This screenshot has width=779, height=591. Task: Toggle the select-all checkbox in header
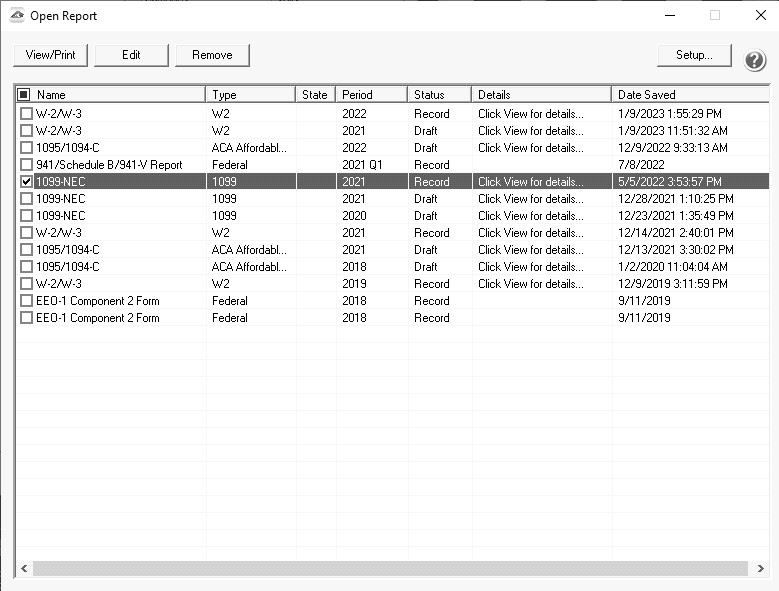click(24, 95)
